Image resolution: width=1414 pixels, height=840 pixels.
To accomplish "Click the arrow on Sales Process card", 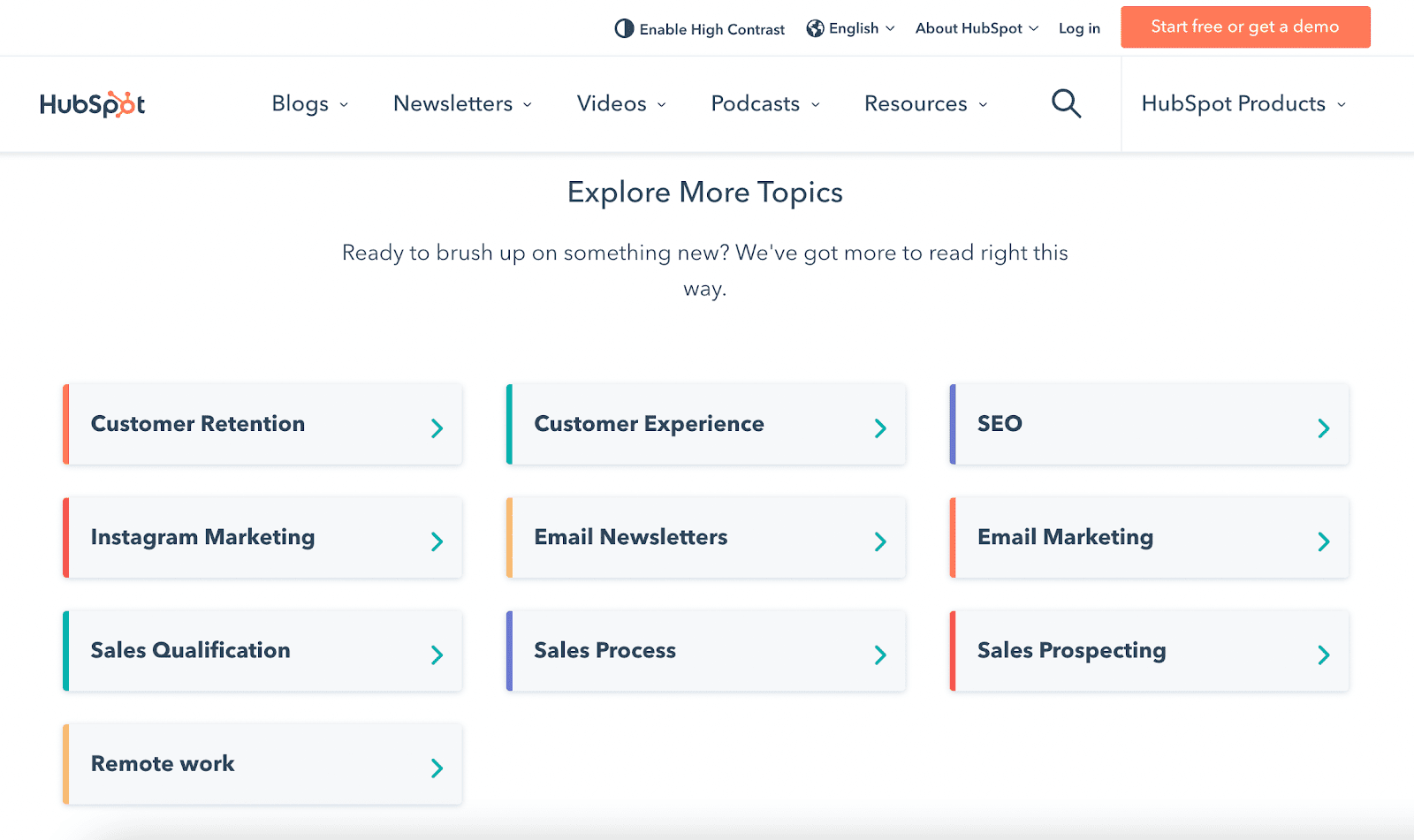I will pos(880,655).
